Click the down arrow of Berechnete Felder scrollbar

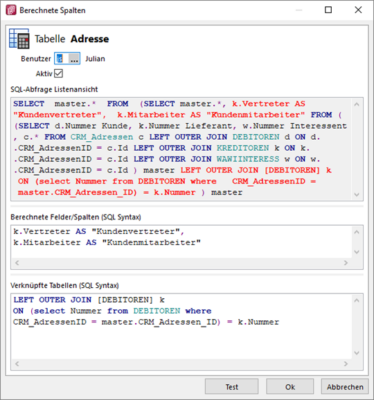pos(356,252)
